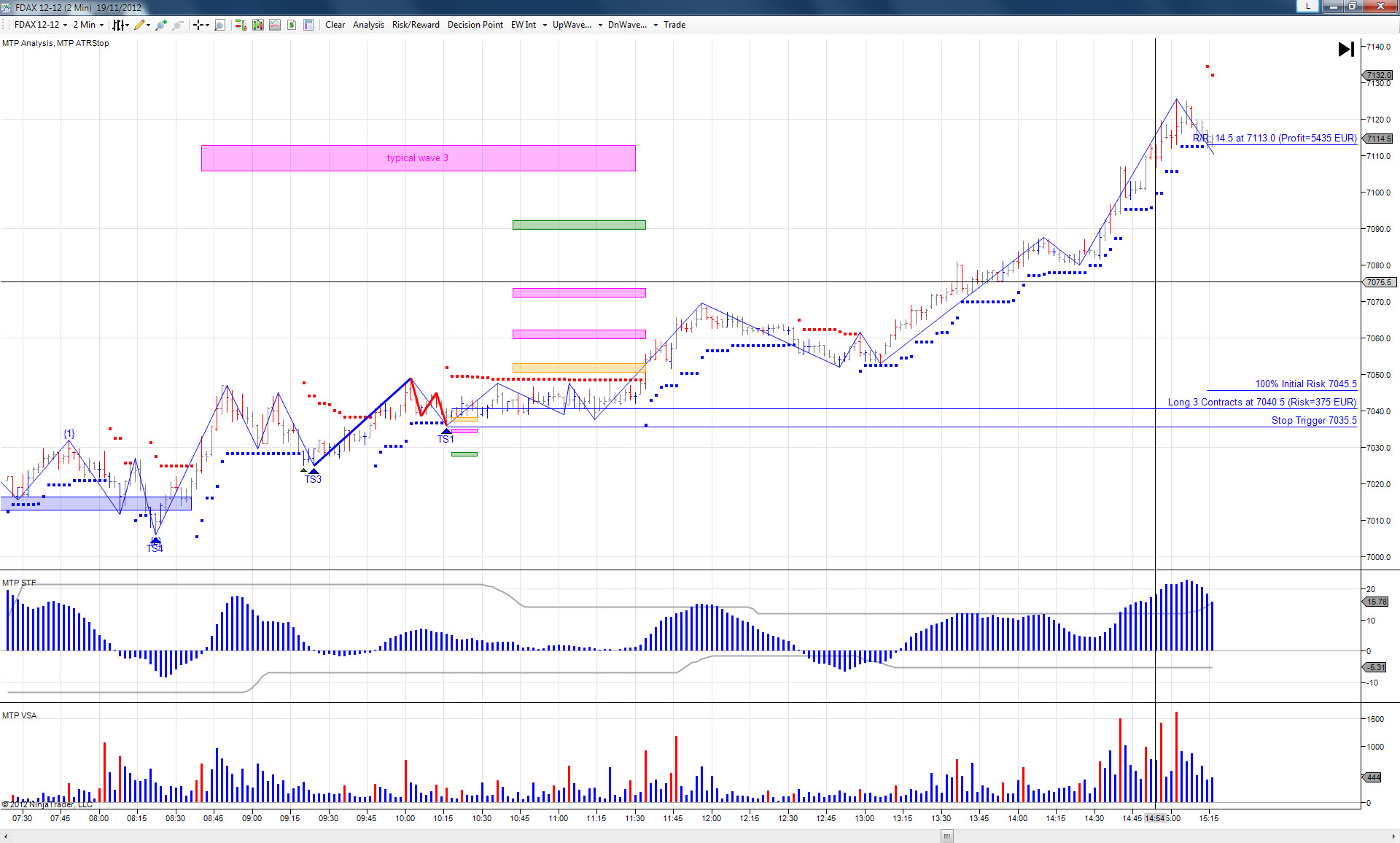Viewport: 1400px width, 843px height.
Task: Click the zoom frame magnifier icon
Action: coord(219,25)
